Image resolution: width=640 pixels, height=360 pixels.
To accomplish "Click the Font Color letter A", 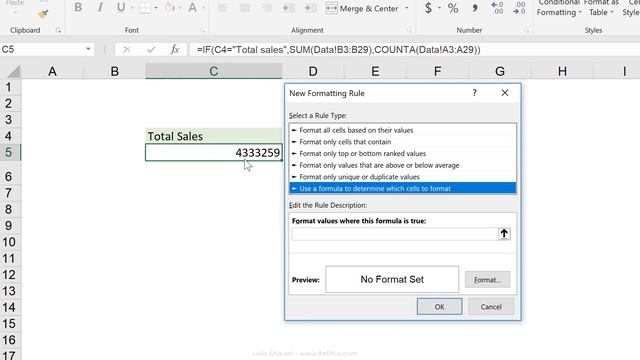I will pos(192,8).
